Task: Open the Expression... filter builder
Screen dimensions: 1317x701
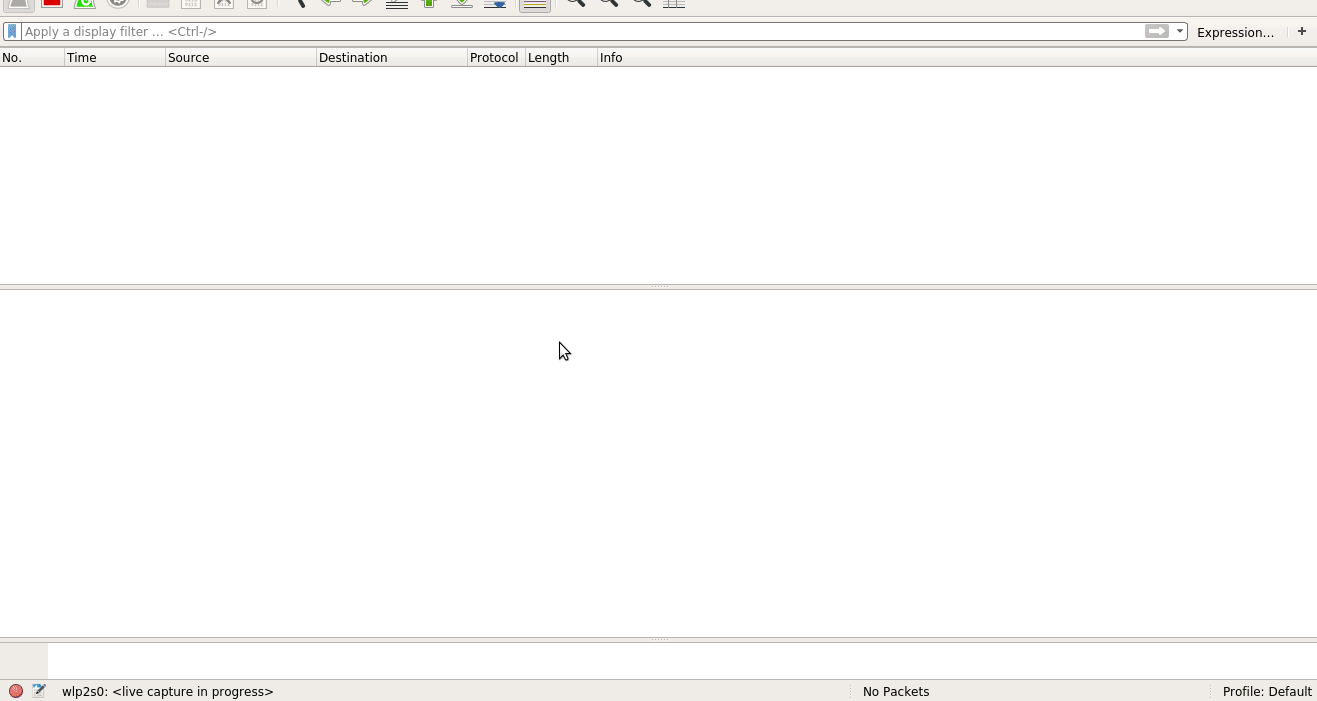Action: point(1235,32)
